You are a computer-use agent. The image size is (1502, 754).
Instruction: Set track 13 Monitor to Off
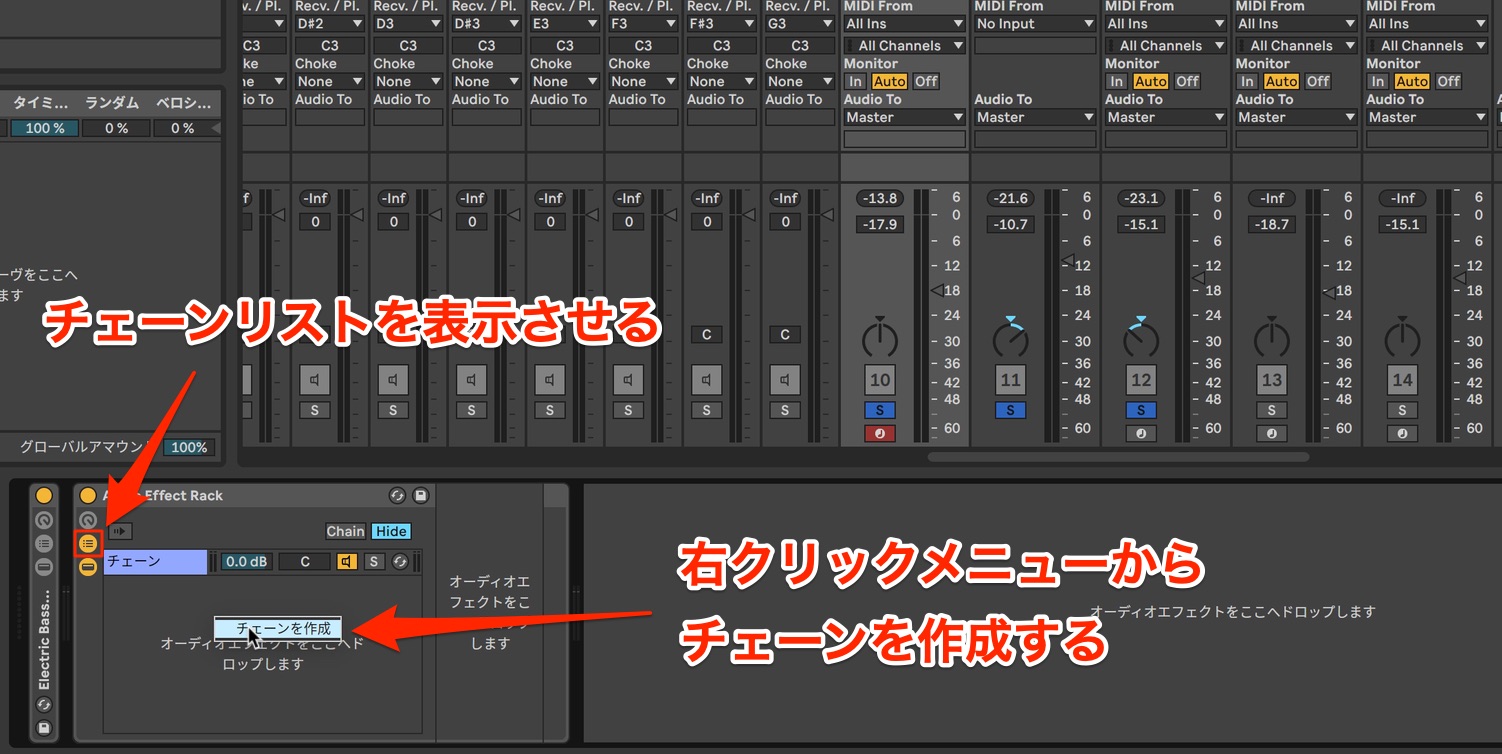1318,81
